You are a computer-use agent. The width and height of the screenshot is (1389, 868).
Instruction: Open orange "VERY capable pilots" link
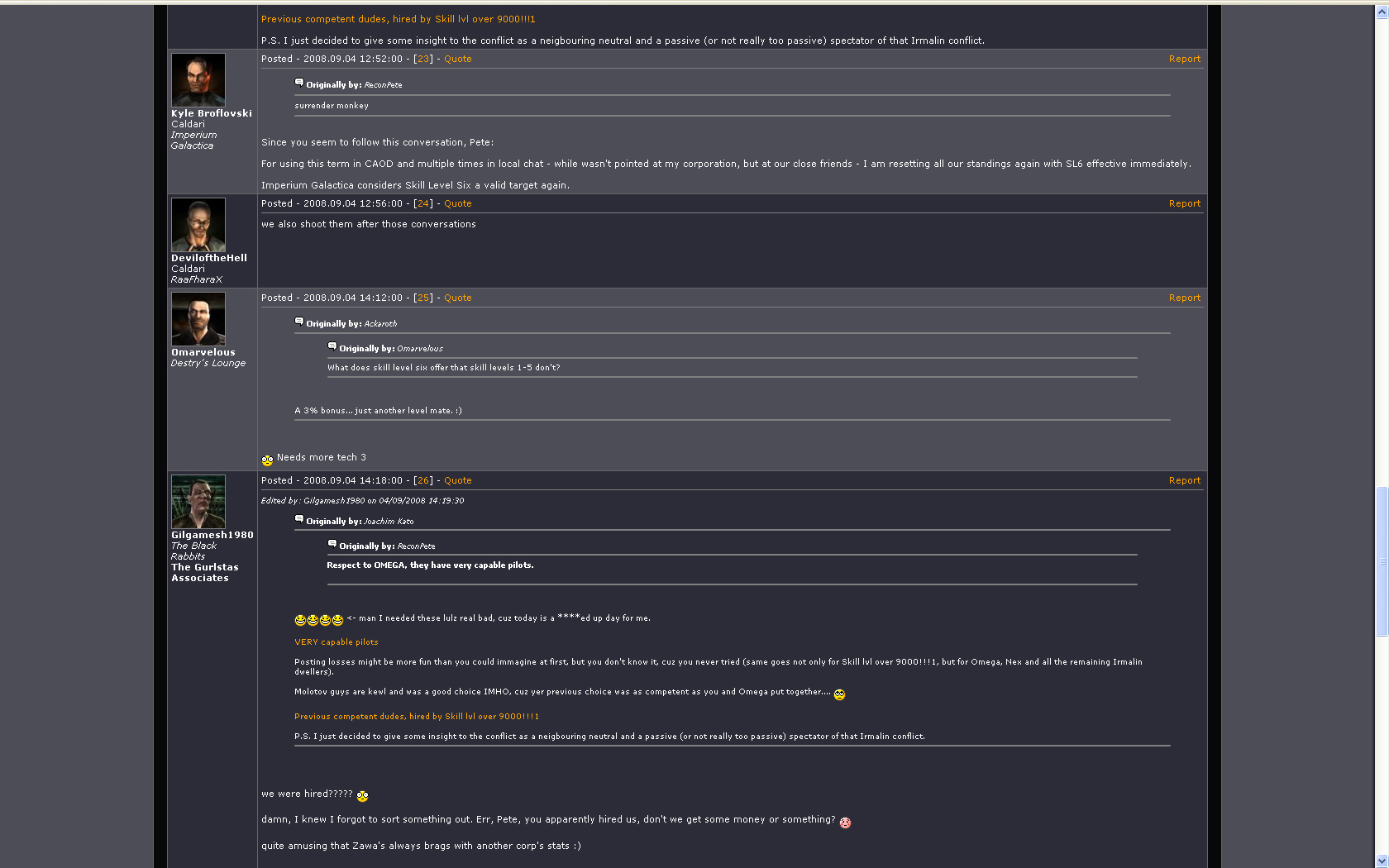click(336, 642)
